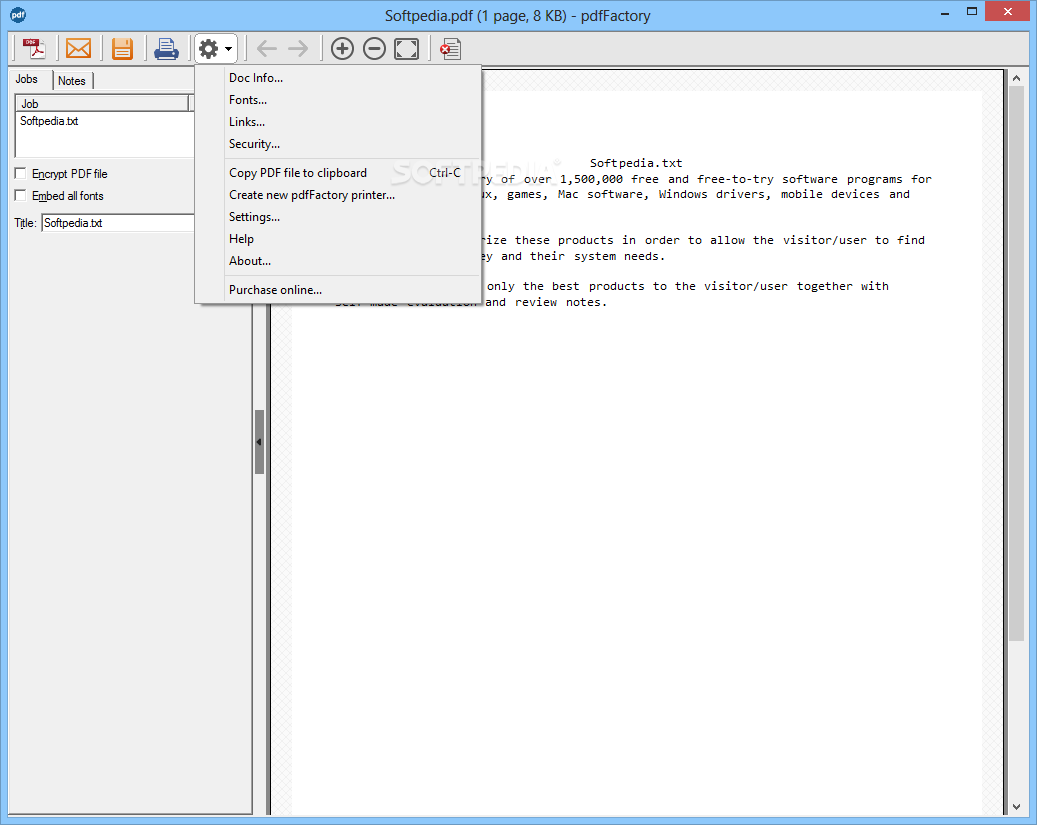
Task: Open the Links... menu entry
Action: [x=338, y=122]
